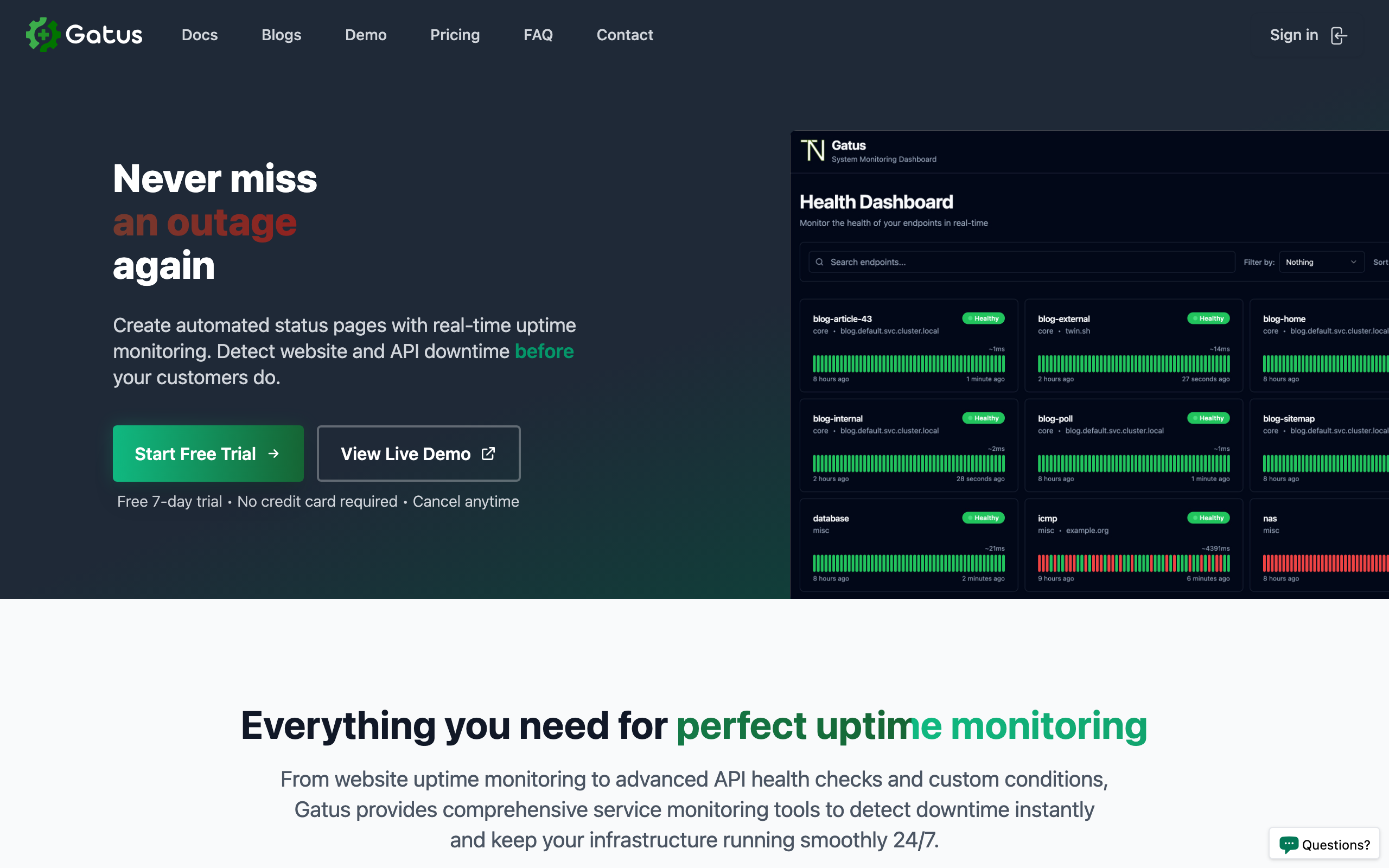Image resolution: width=1389 pixels, height=868 pixels.
Task: Click the Gatus gear logo icon
Action: 42,34
